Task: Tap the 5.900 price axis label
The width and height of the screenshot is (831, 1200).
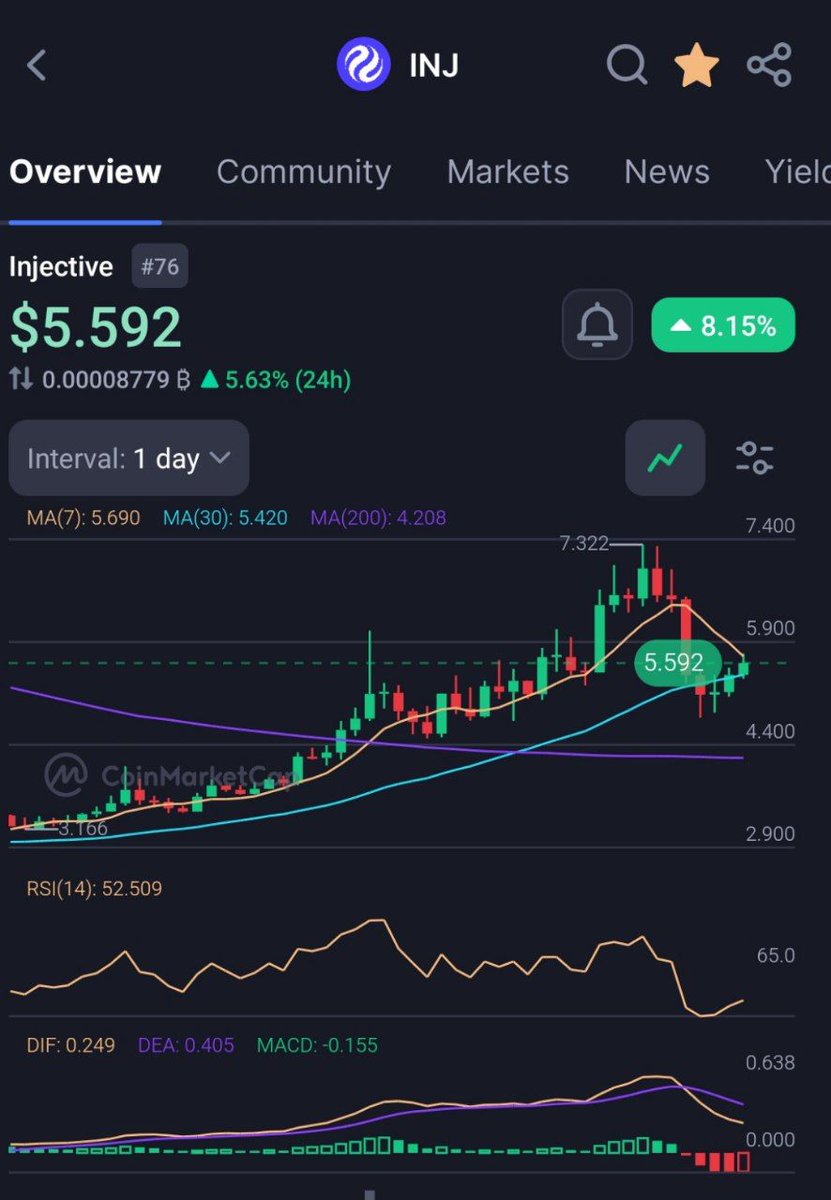Action: click(770, 629)
